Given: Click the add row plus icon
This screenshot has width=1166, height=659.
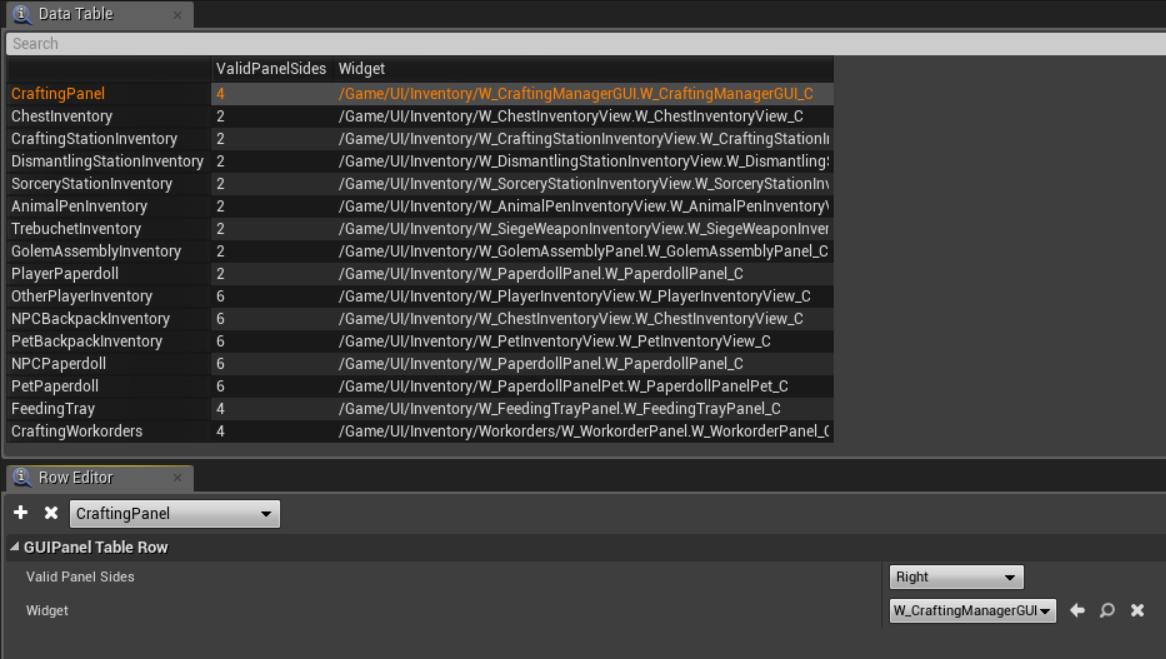Looking at the screenshot, I should pyautogui.click(x=21, y=513).
